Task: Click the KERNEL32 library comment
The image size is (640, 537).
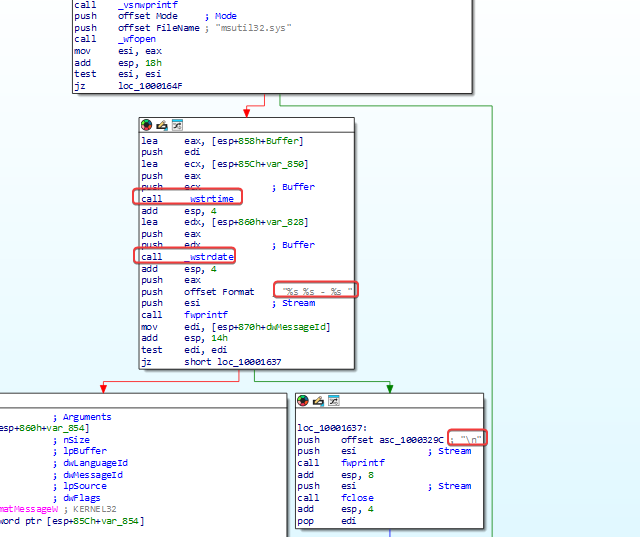Action: click(x=91, y=509)
